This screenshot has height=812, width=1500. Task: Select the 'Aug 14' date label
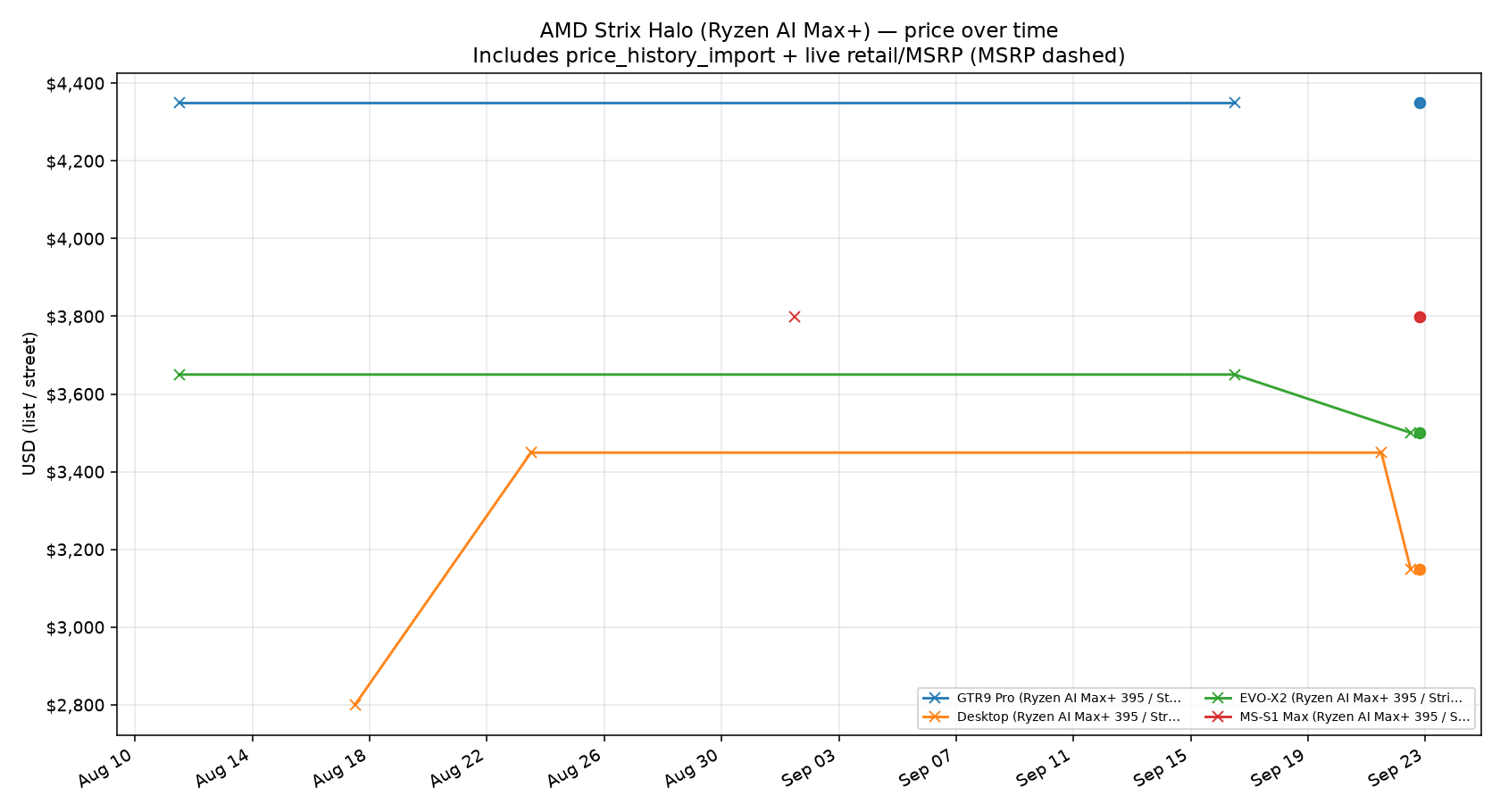(224, 767)
